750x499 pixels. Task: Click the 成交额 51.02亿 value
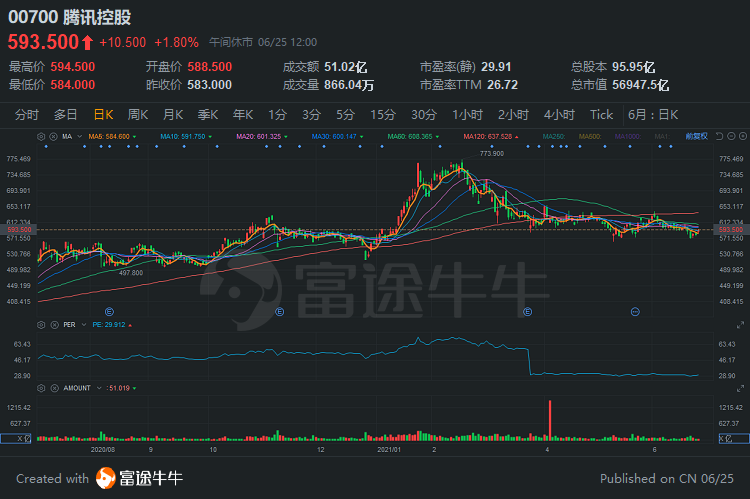point(345,67)
